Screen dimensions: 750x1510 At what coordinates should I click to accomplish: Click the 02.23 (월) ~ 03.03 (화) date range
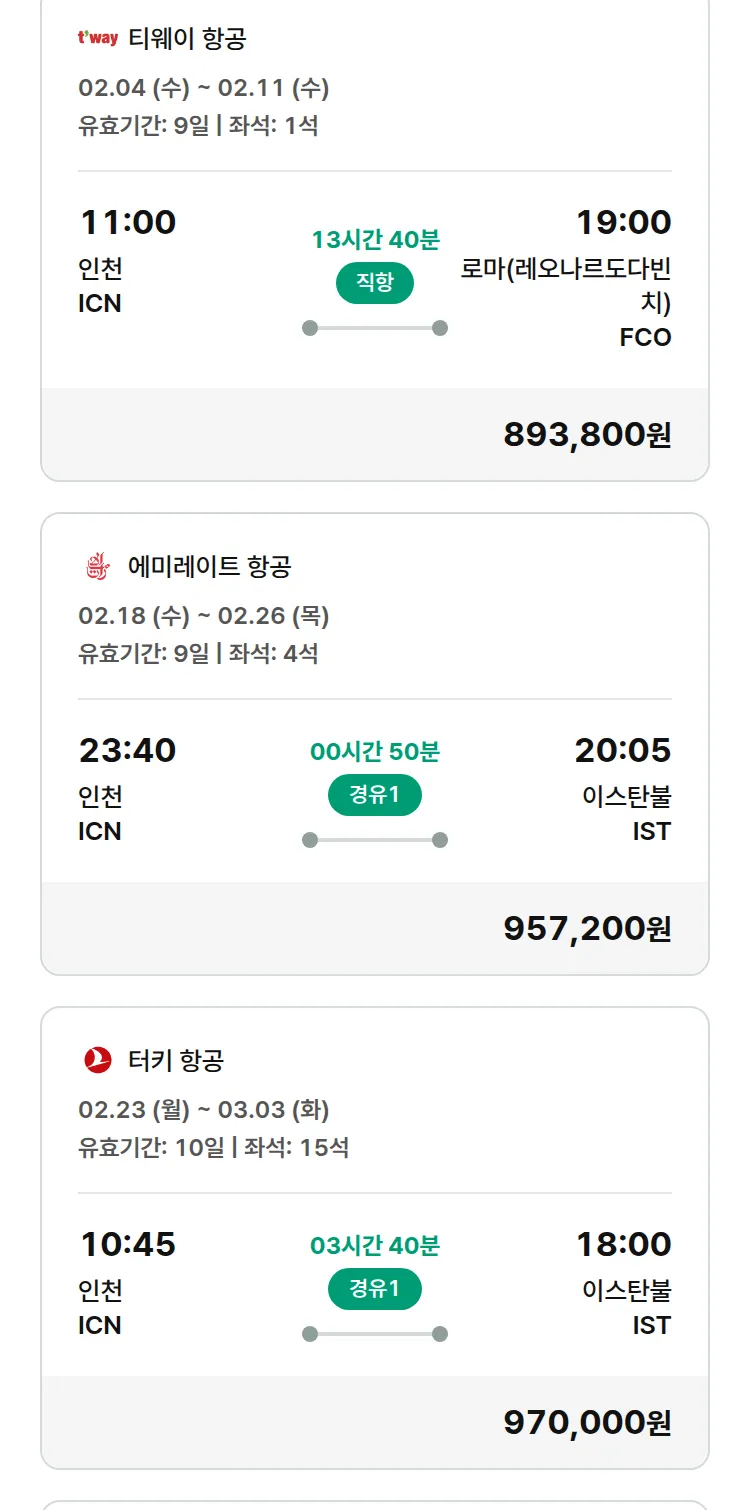click(204, 1110)
